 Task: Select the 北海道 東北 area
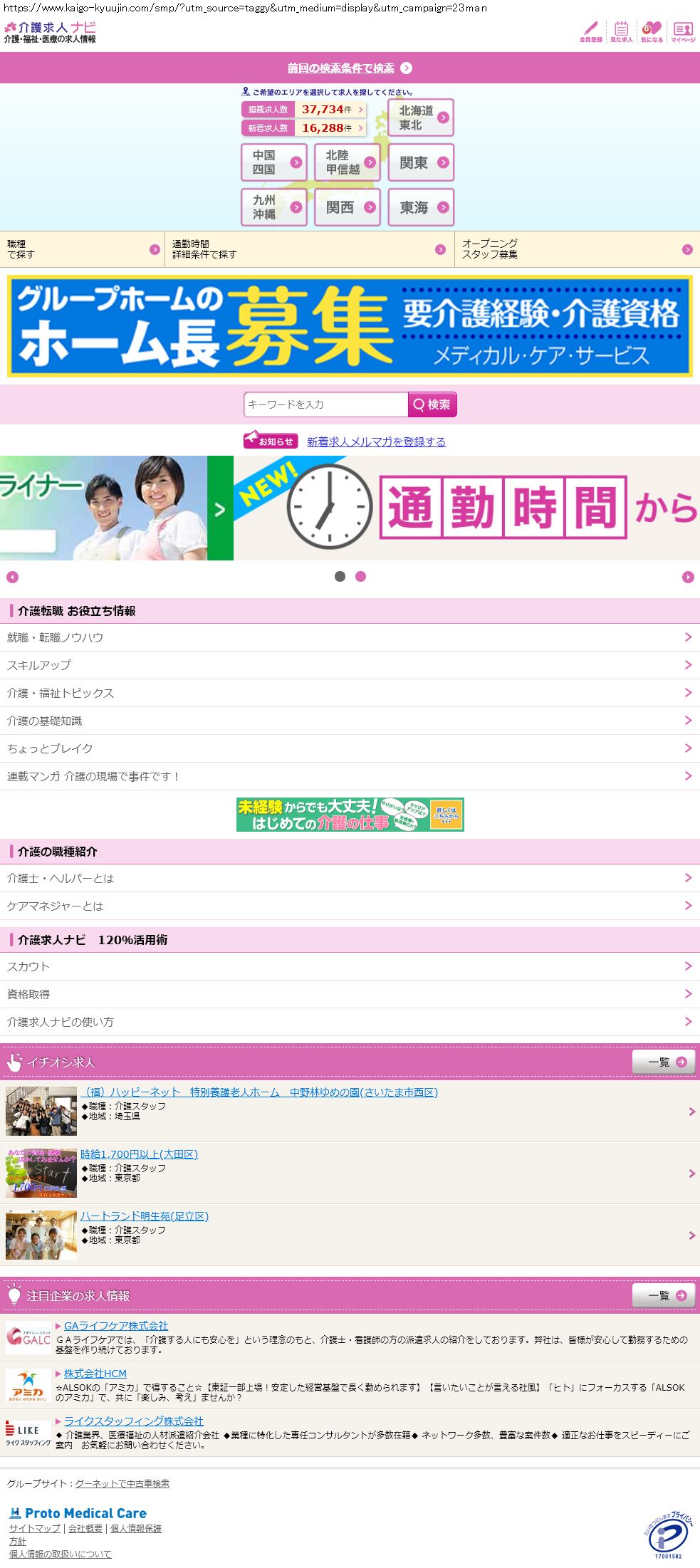tap(421, 117)
